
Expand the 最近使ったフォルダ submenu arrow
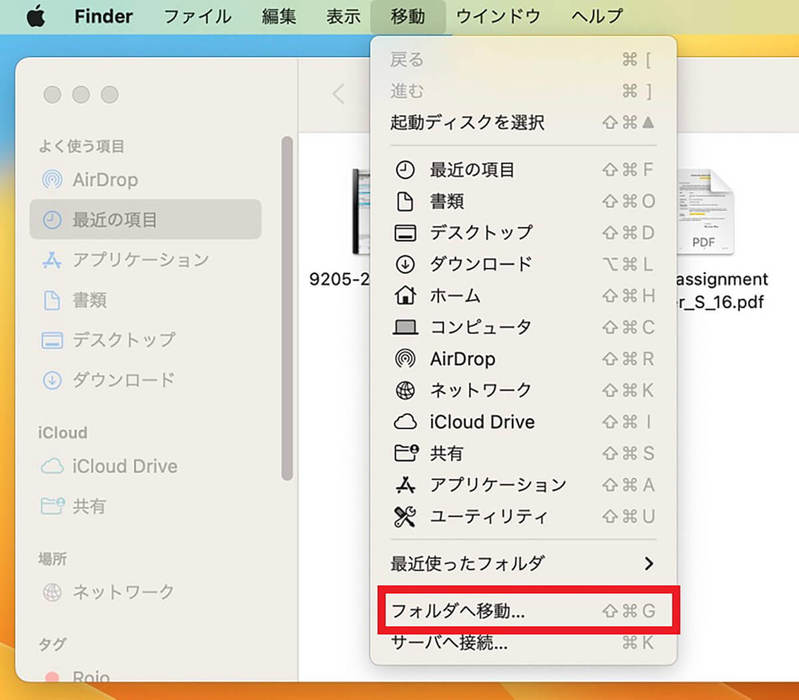pos(649,563)
